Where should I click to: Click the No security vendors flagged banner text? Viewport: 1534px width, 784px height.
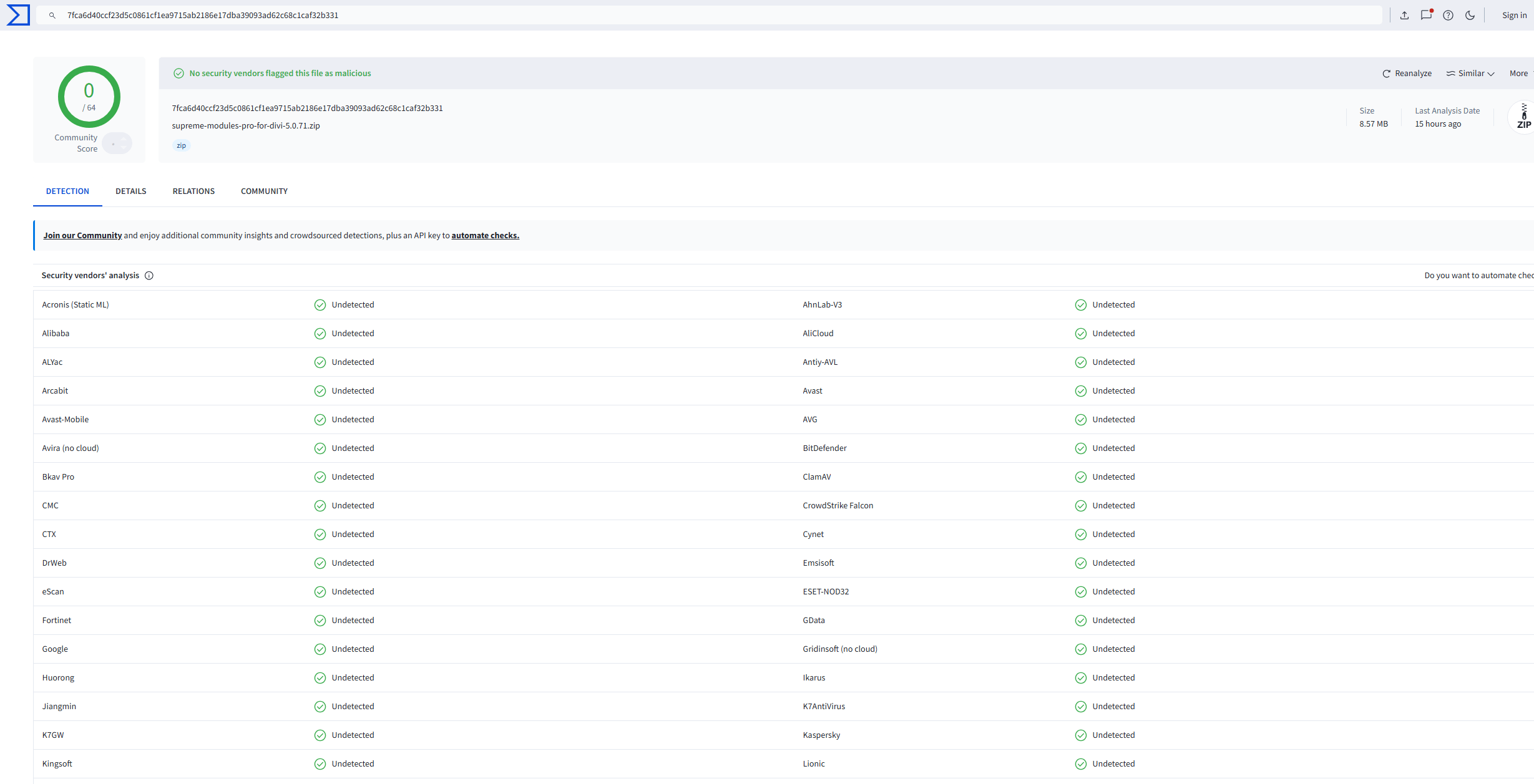tap(280, 74)
